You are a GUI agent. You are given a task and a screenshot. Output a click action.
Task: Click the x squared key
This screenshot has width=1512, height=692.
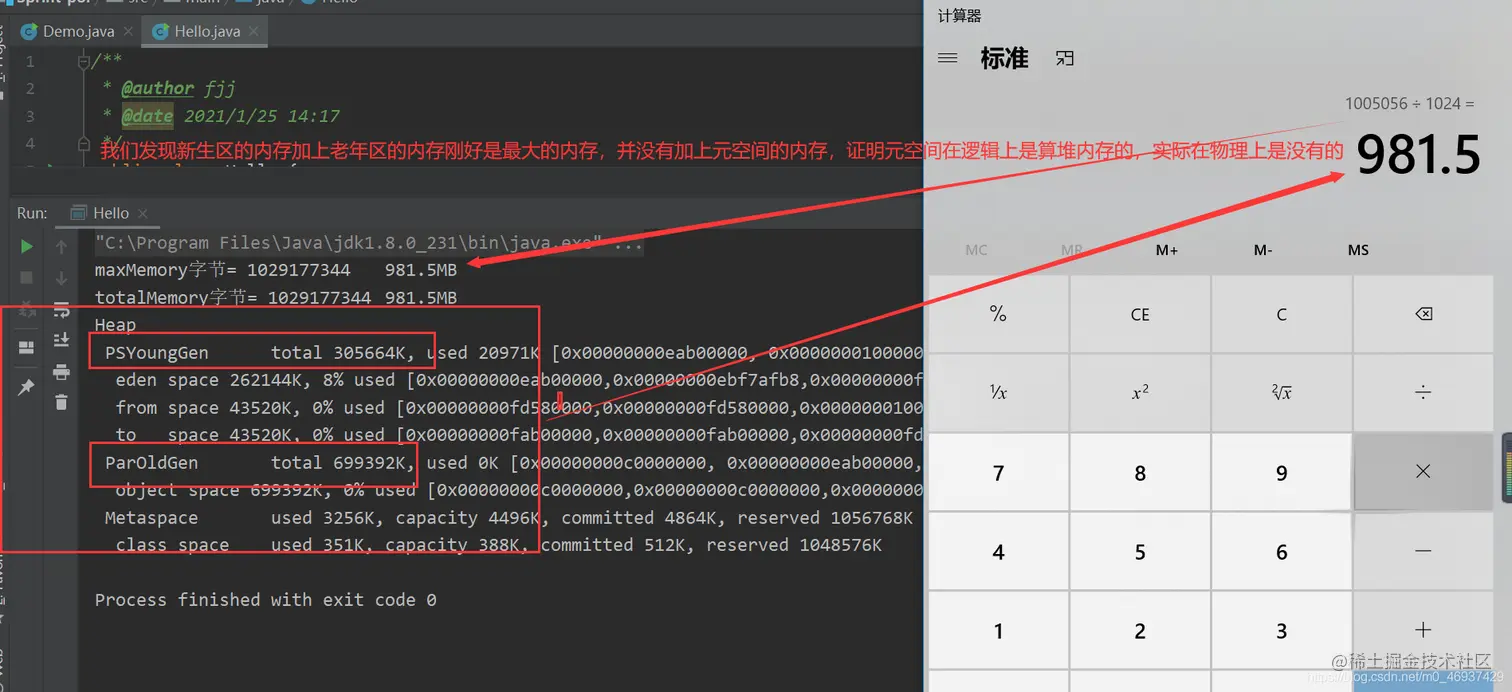click(1140, 393)
